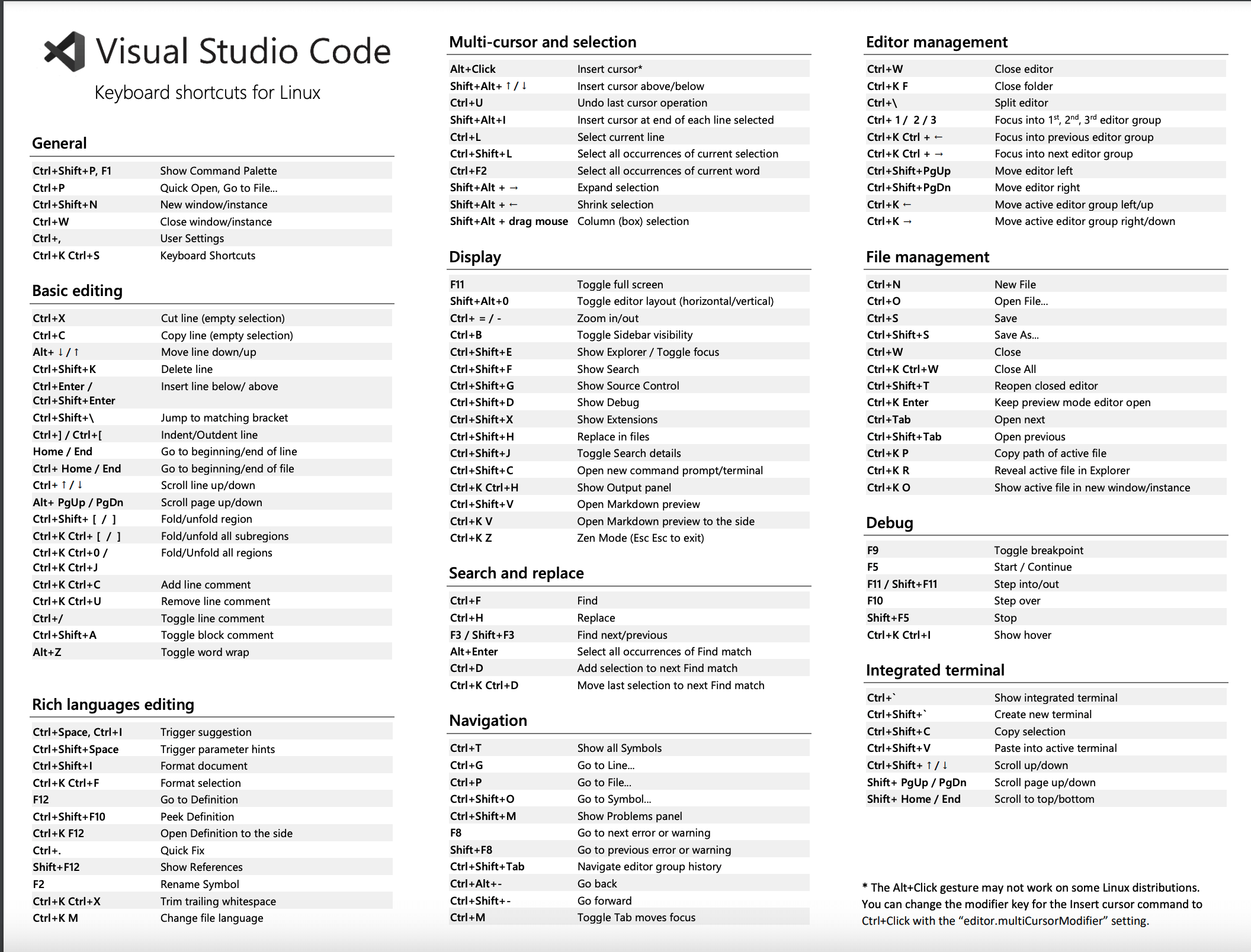Click Reopen closed editor description
This screenshot has height=952, width=1251.
coord(1045,386)
